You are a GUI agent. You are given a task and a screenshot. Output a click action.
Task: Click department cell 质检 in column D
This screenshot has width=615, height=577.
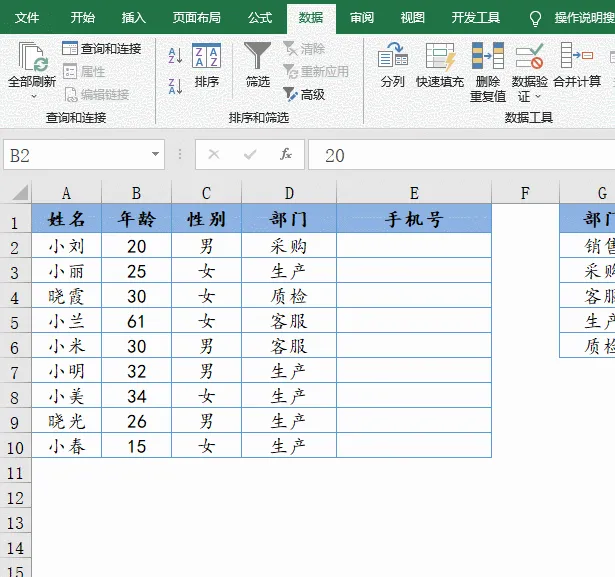point(289,296)
